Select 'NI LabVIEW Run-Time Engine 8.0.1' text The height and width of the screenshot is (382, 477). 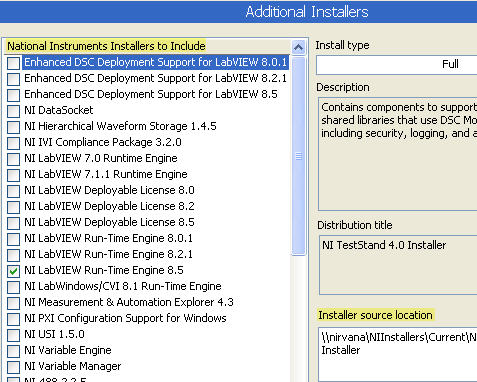108,238
